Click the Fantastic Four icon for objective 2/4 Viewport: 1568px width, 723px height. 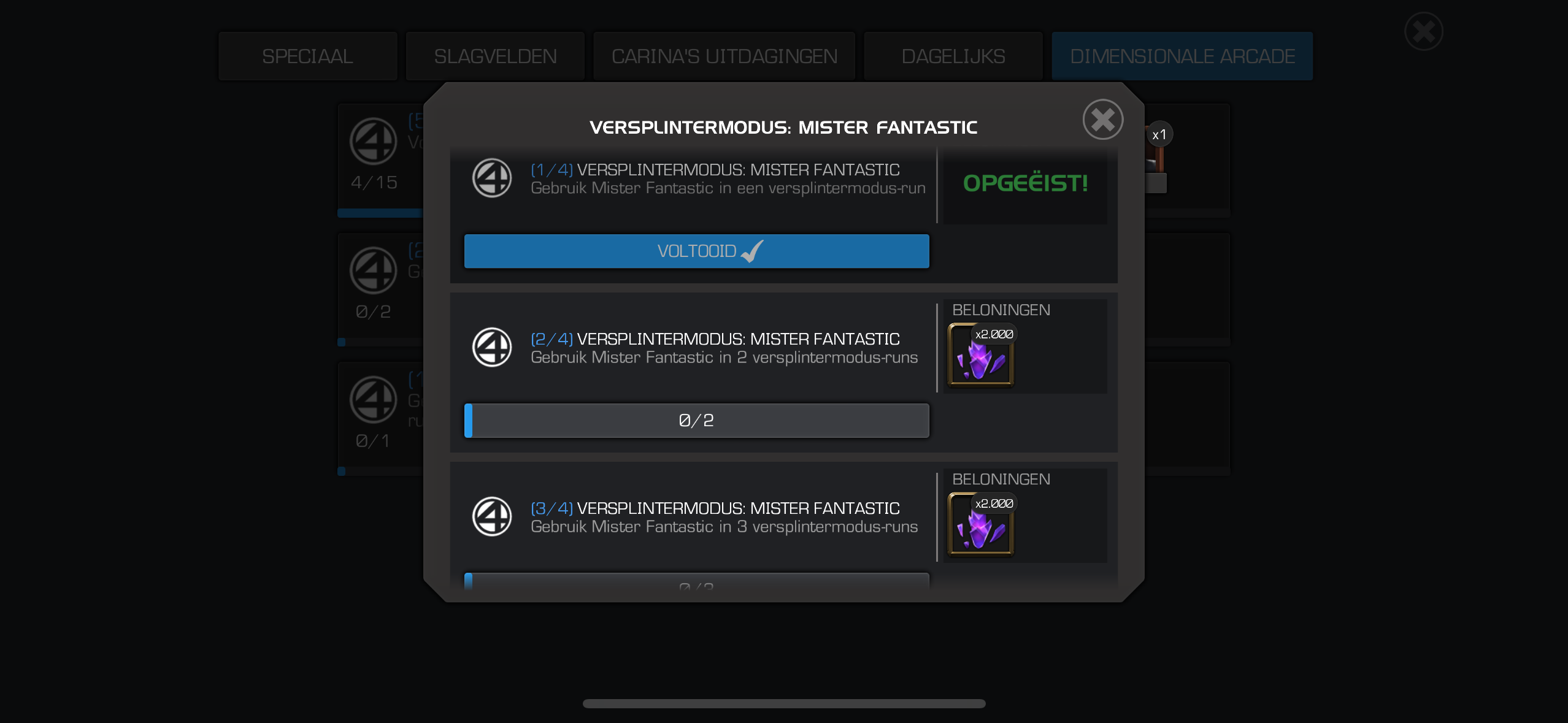(x=492, y=347)
